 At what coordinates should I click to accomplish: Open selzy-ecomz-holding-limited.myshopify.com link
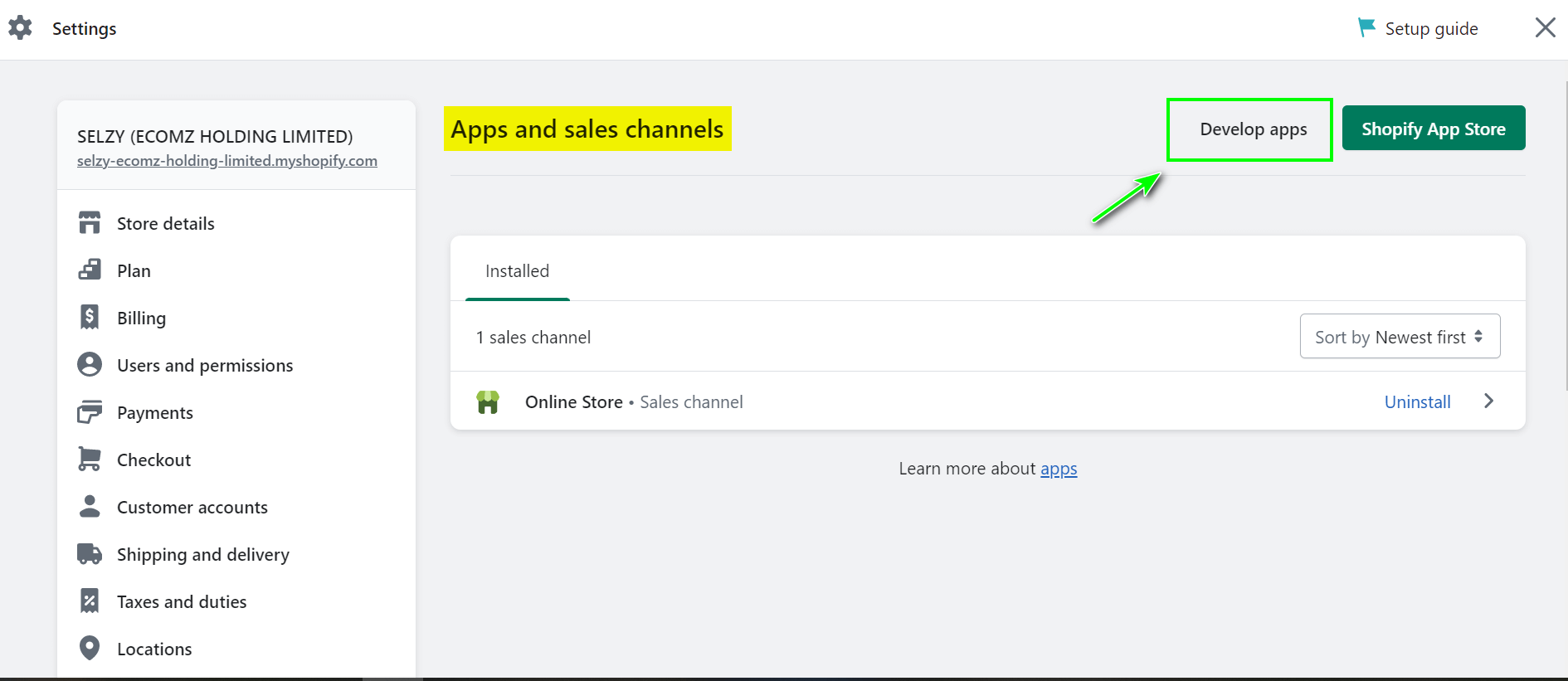pos(227,161)
